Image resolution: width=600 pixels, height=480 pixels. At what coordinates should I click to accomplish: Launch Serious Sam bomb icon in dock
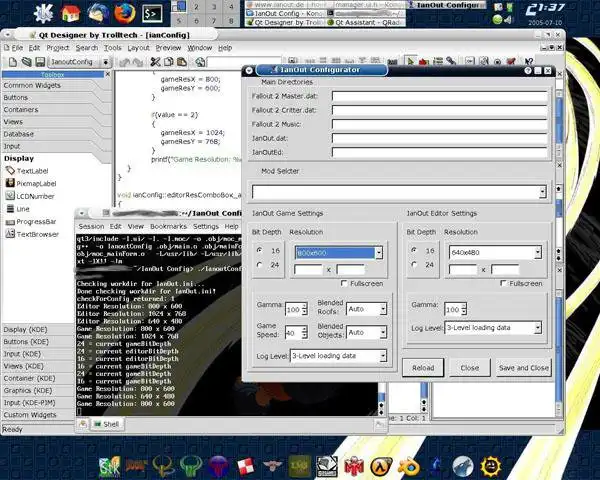click(491, 466)
